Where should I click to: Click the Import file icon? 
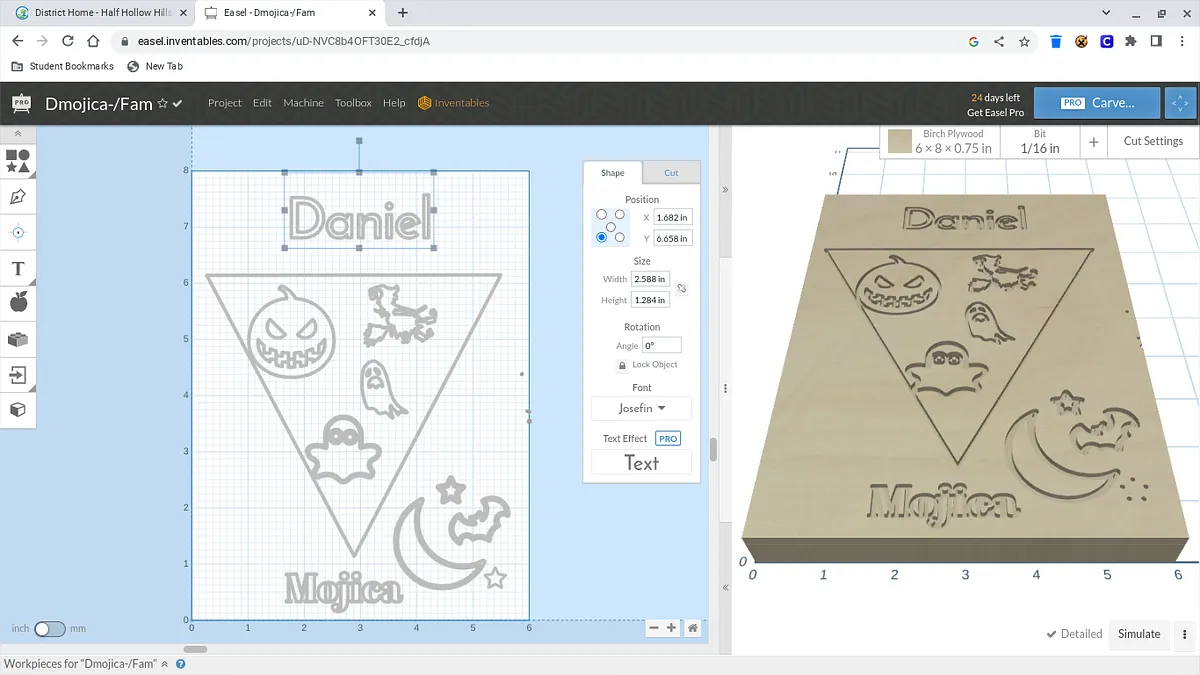coord(18,375)
